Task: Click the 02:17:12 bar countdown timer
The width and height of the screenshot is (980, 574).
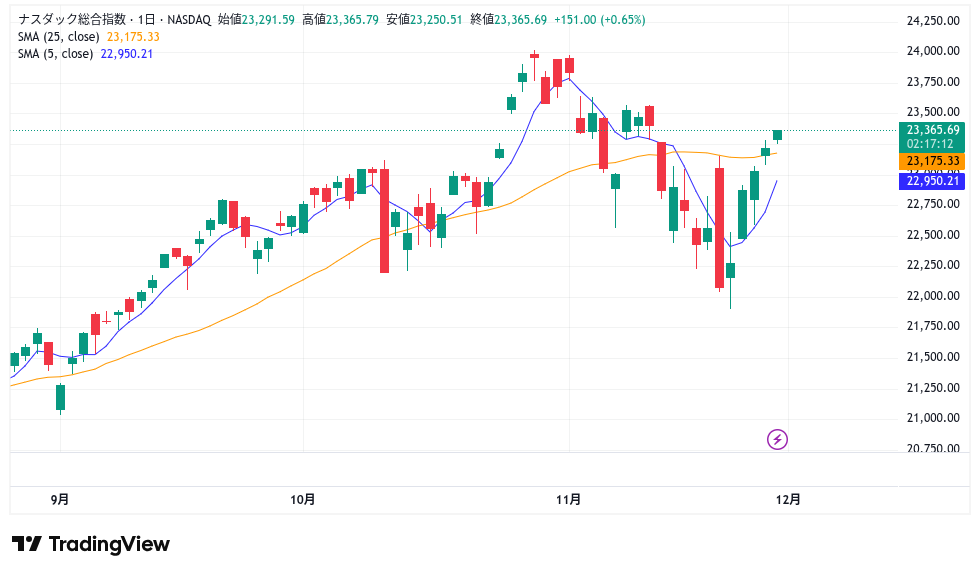Action: coord(932,144)
